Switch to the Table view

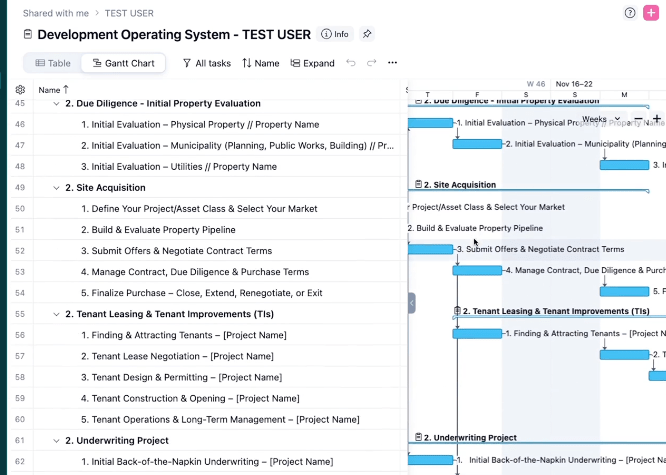(x=53, y=63)
